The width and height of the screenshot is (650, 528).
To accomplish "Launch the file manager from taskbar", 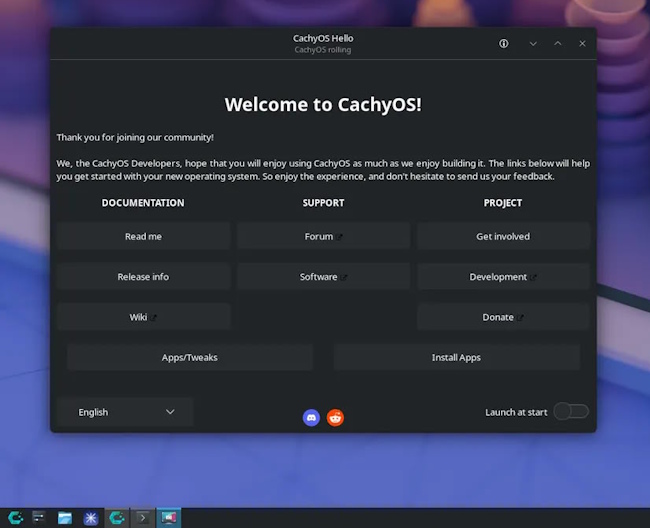I will [65, 518].
